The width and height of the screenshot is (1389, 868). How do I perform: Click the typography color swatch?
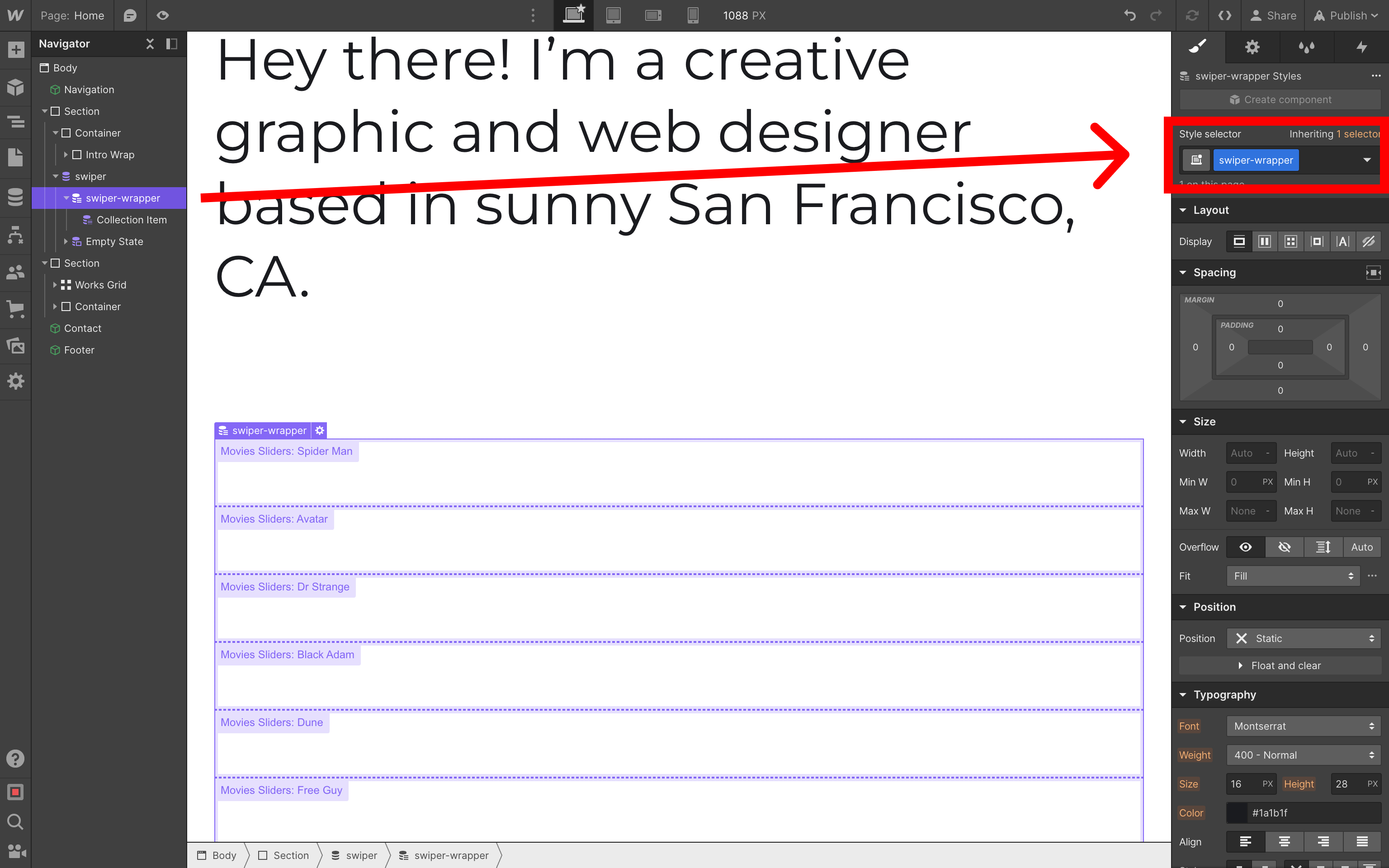(1237, 813)
